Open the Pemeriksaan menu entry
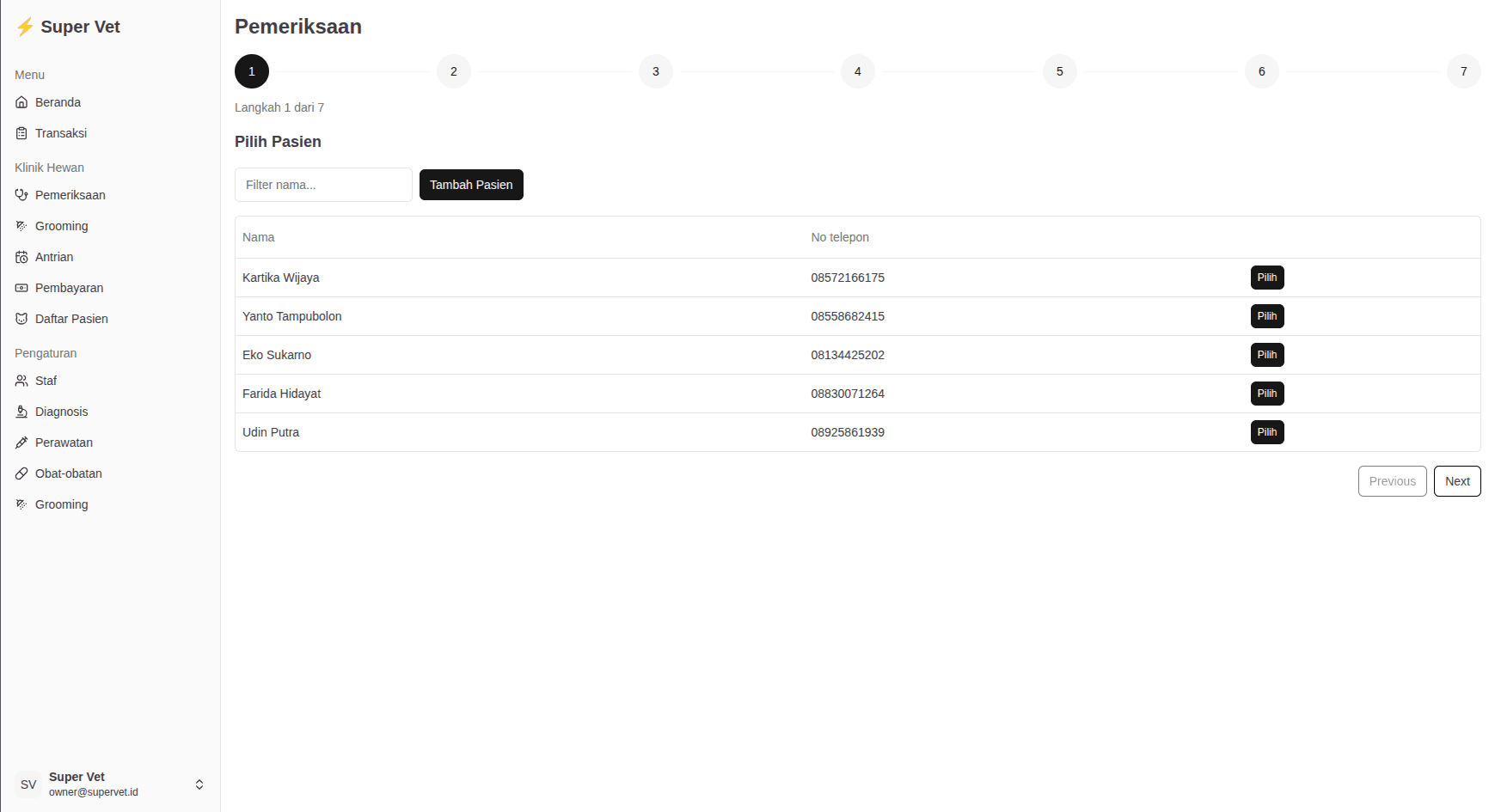 coord(70,195)
